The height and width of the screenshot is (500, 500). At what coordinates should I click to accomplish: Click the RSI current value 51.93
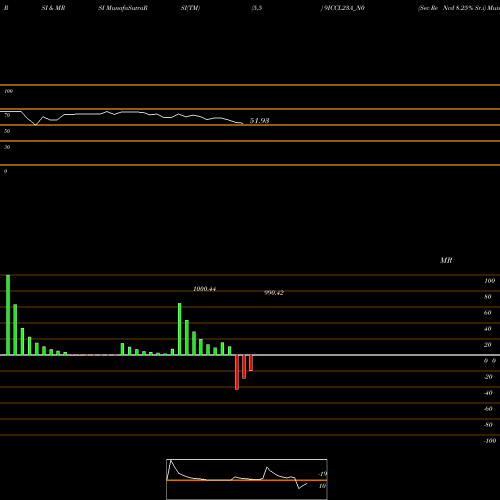(259, 121)
